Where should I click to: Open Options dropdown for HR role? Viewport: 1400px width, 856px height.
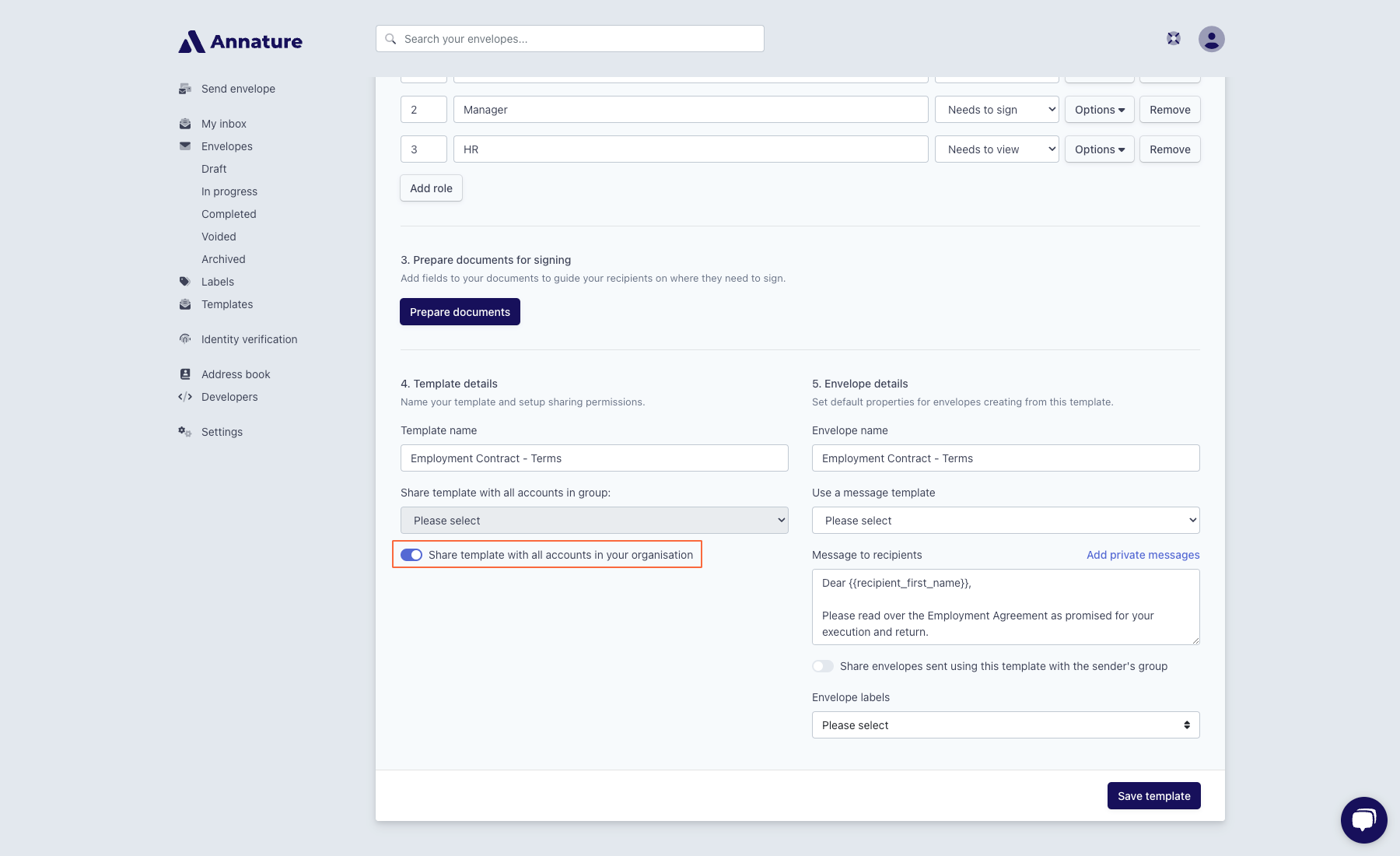click(x=1099, y=149)
